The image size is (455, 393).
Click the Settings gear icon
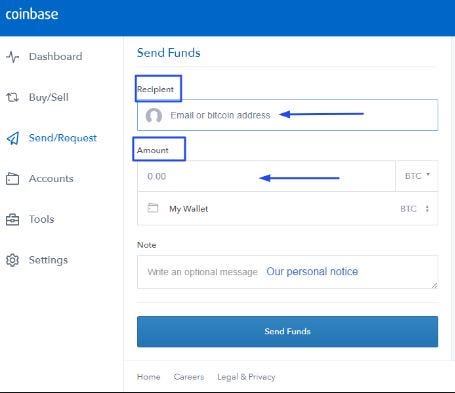point(12,260)
